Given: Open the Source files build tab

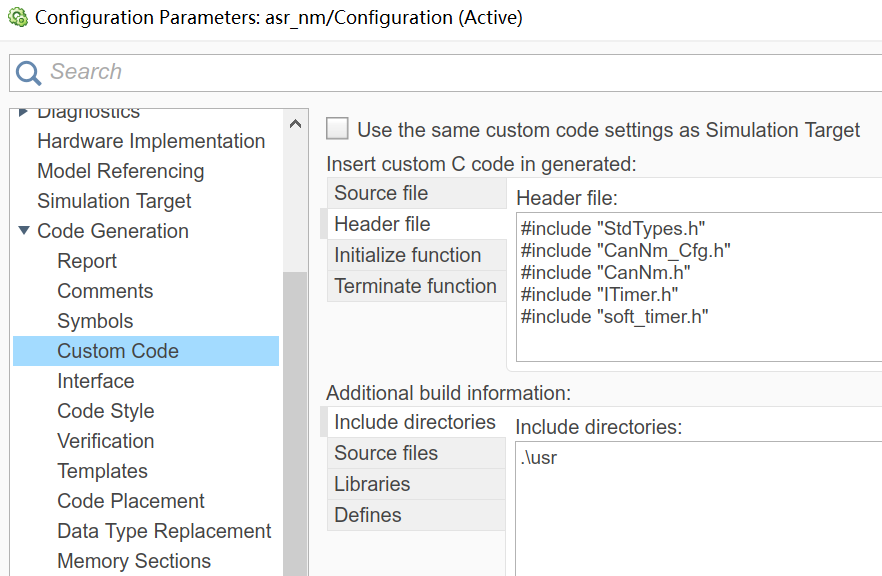Looking at the screenshot, I should tap(416, 453).
